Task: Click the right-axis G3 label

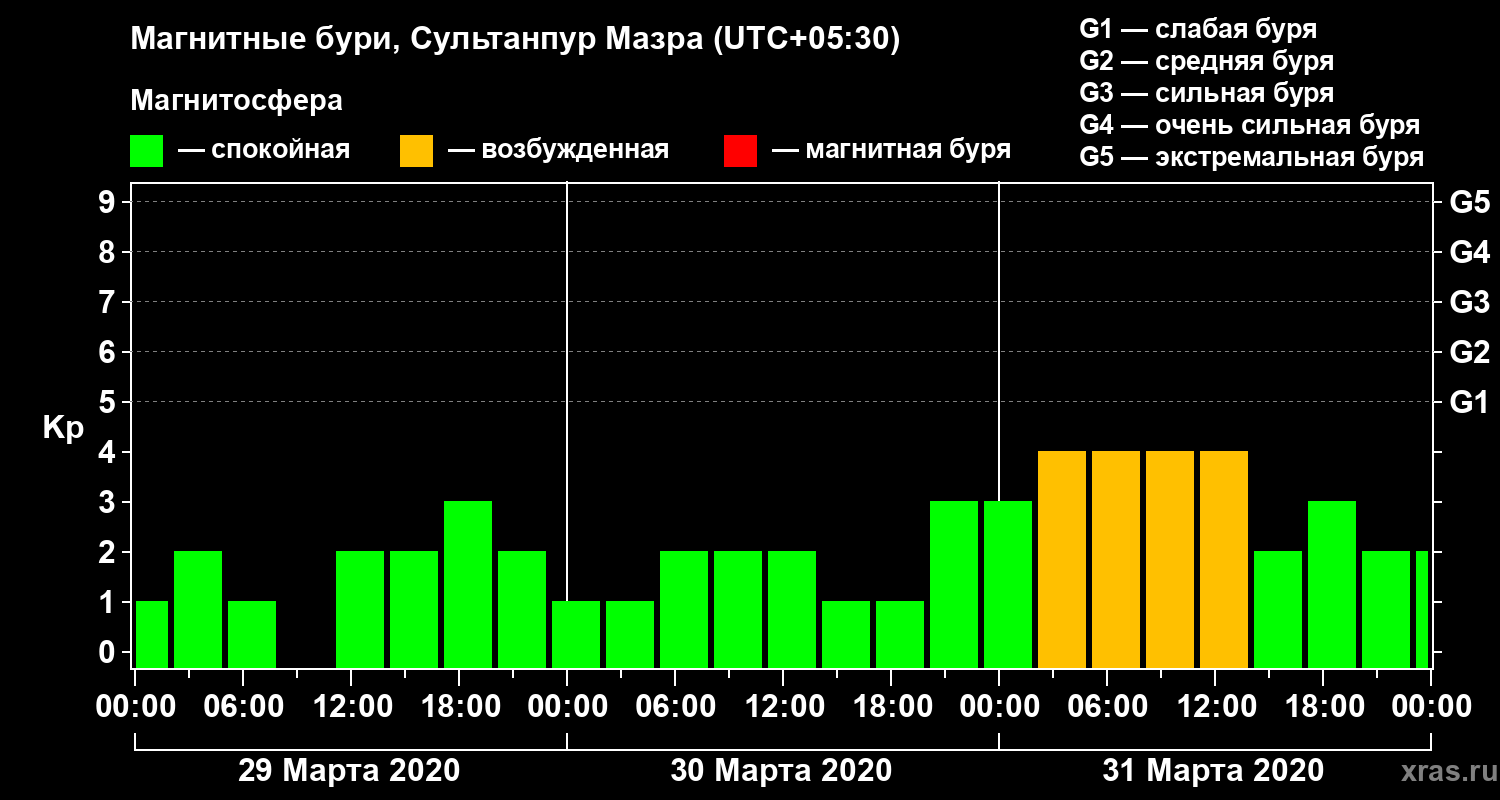Action: 1469,302
